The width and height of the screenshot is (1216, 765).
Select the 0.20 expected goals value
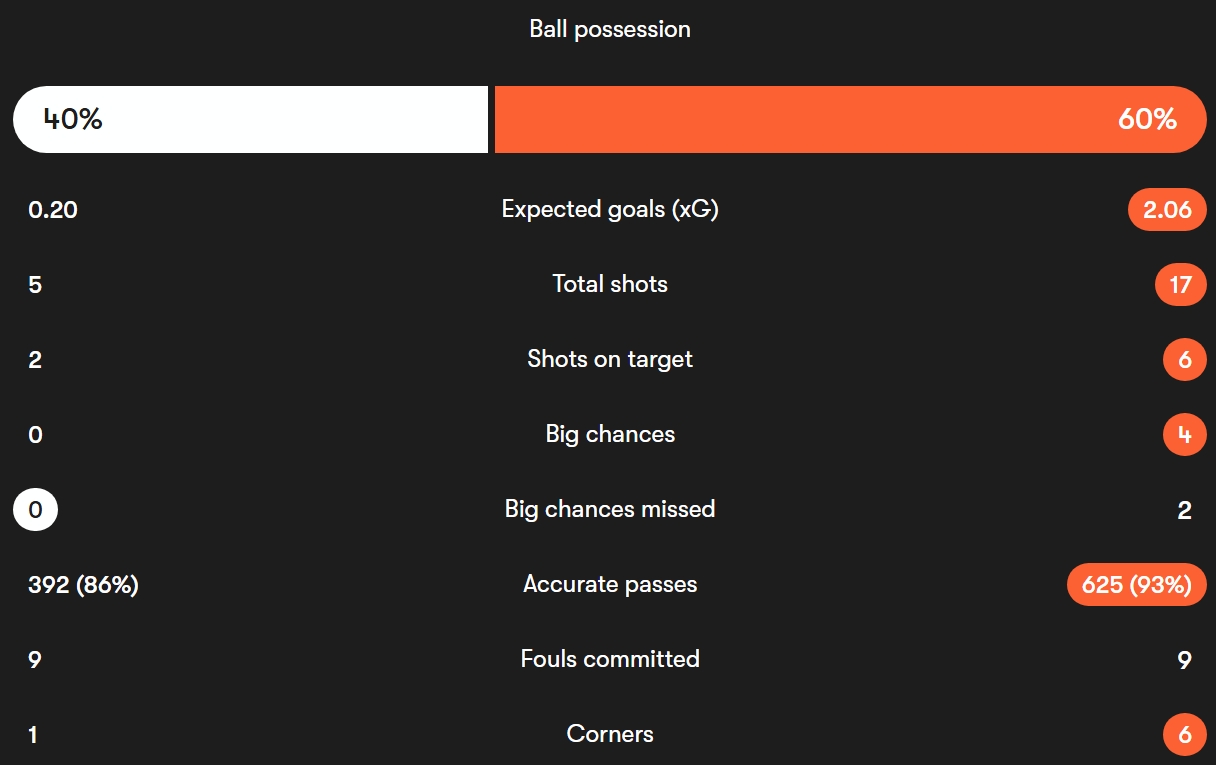click(x=53, y=209)
